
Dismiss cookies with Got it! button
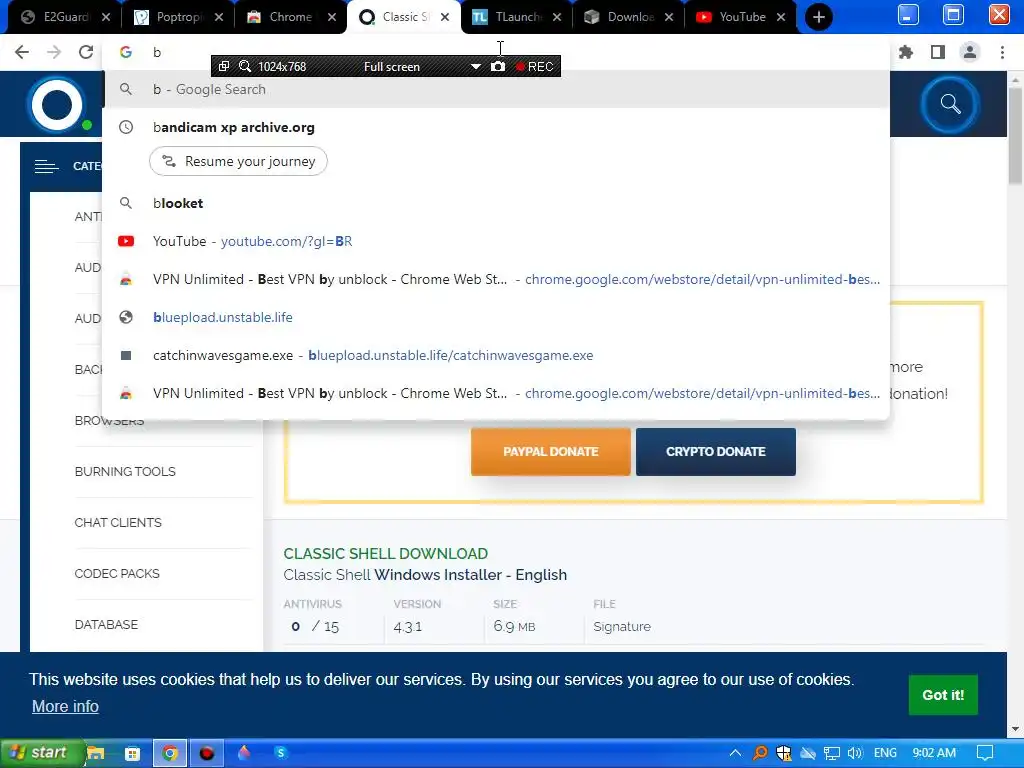tap(943, 695)
